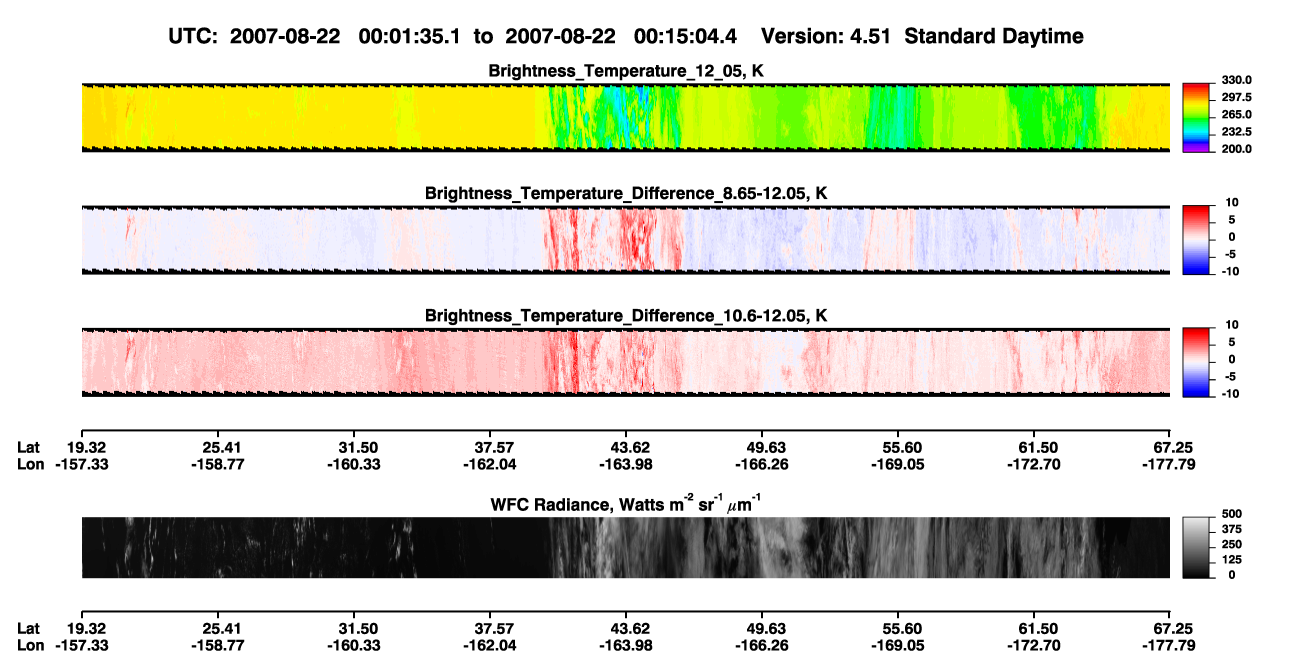Select the 10.6-12.05 difference image strip
The height and width of the screenshot is (667, 1300).
click(x=626, y=362)
